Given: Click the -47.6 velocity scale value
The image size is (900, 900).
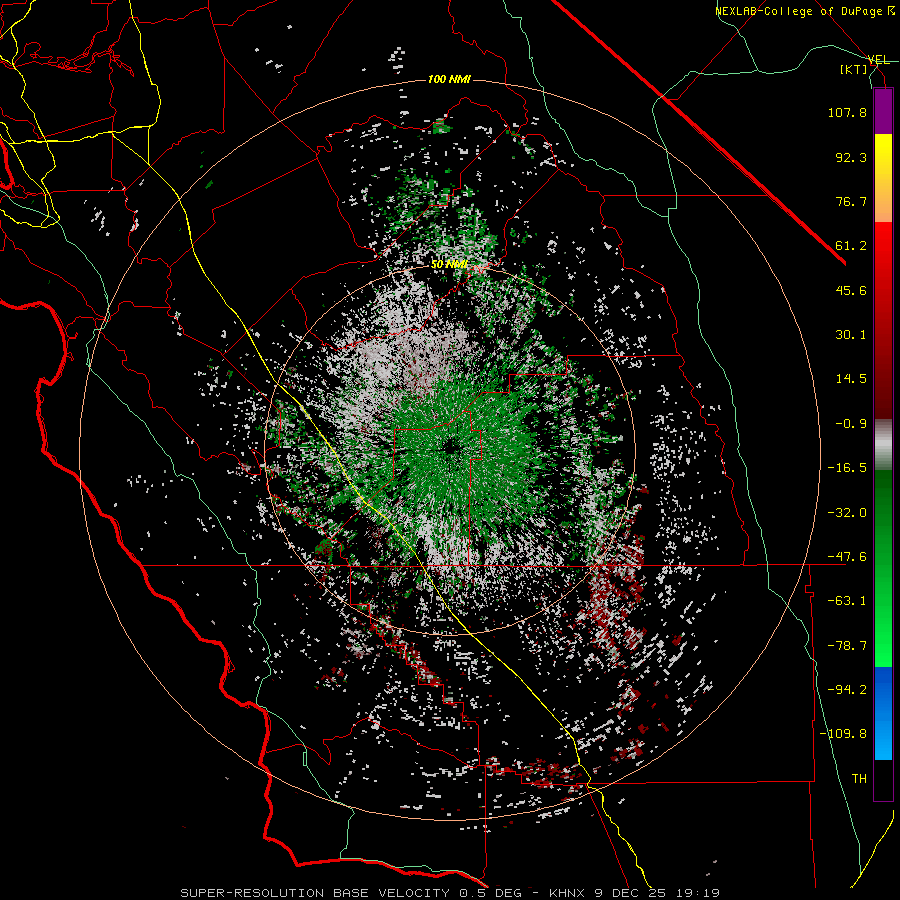Looking at the screenshot, I should pos(847,557).
